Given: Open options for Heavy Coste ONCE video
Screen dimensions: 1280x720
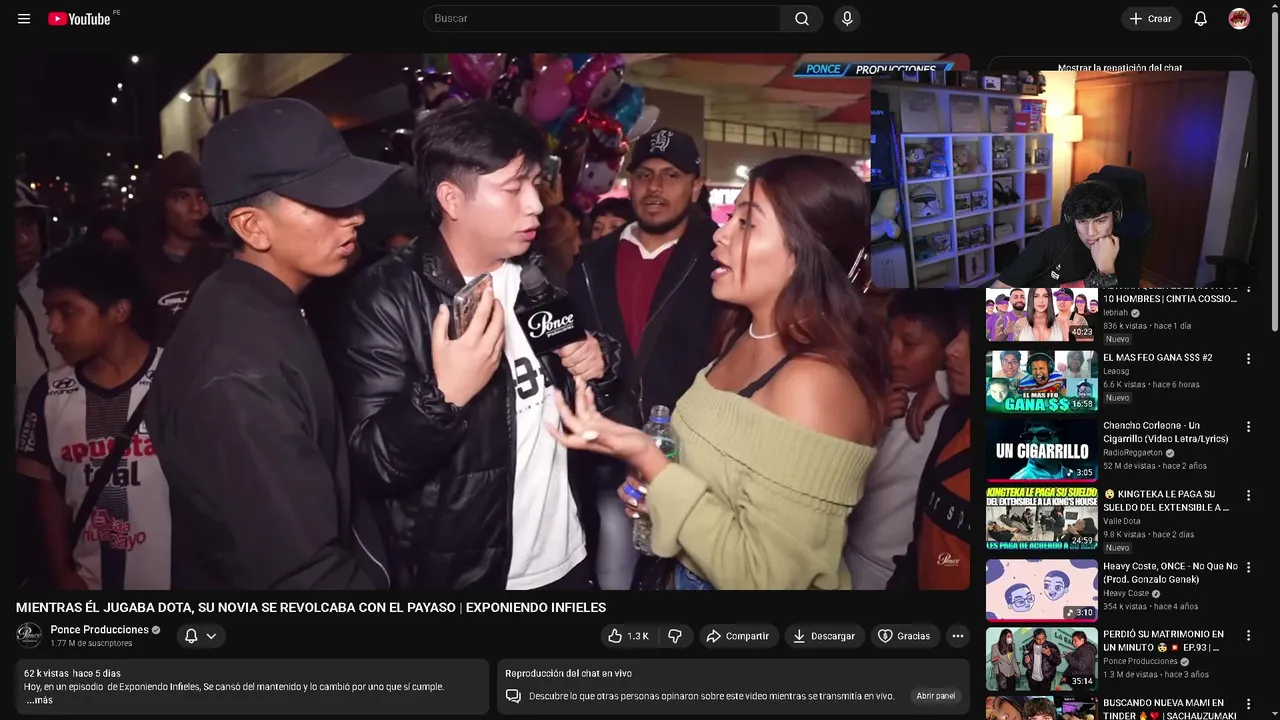Looking at the screenshot, I should pos(1248,567).
